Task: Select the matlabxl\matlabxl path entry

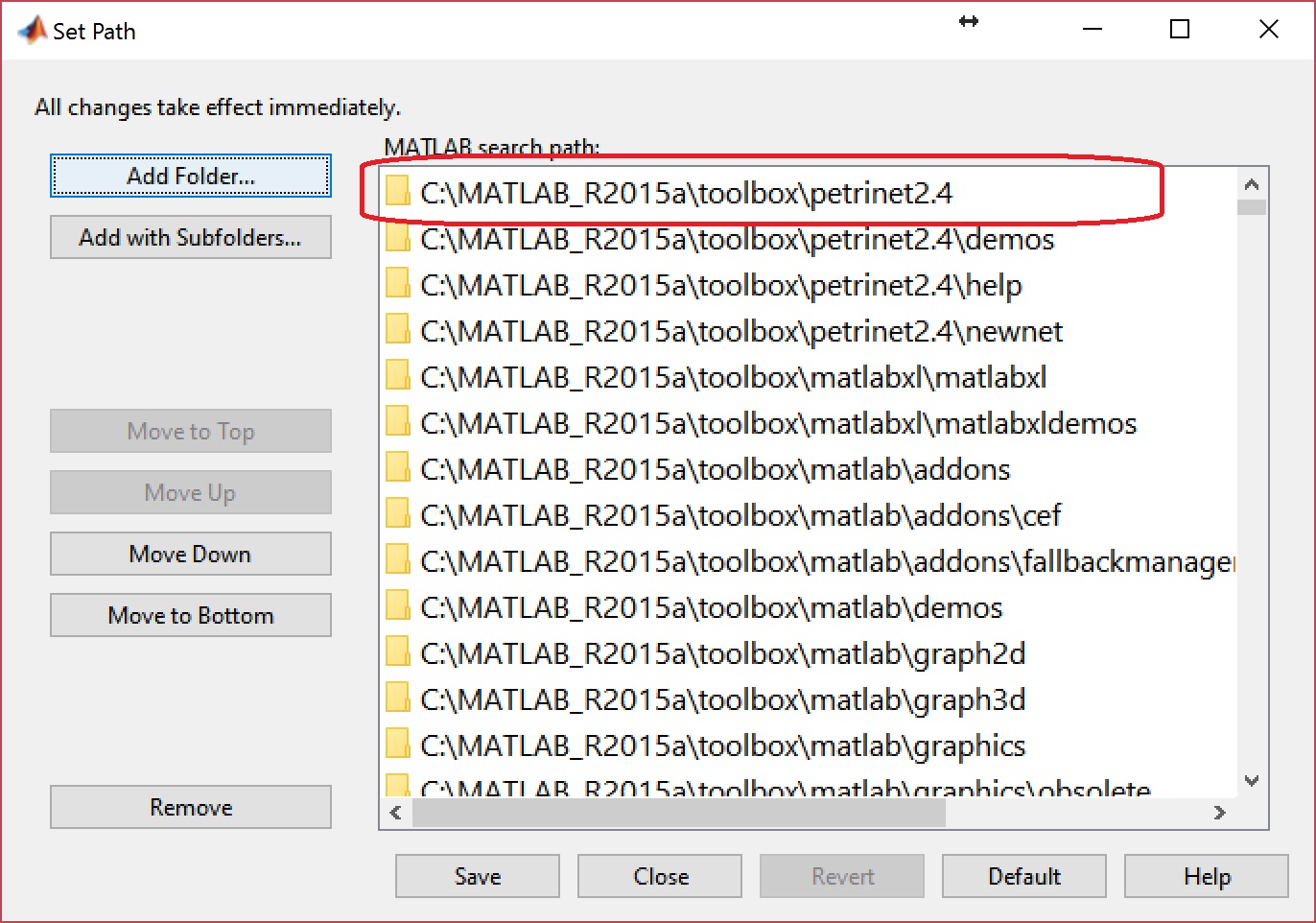Action: 809,377
